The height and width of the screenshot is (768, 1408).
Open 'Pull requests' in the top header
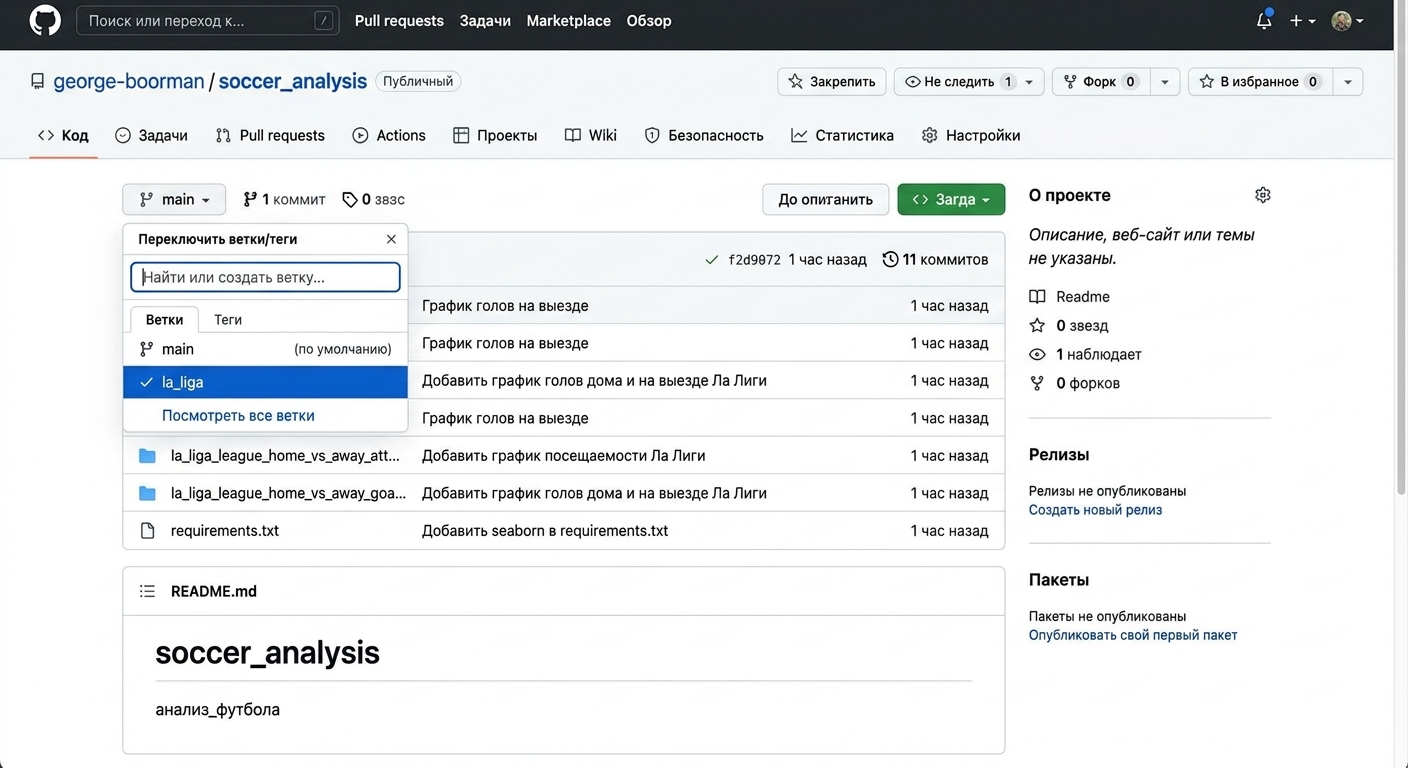point(399,21)
